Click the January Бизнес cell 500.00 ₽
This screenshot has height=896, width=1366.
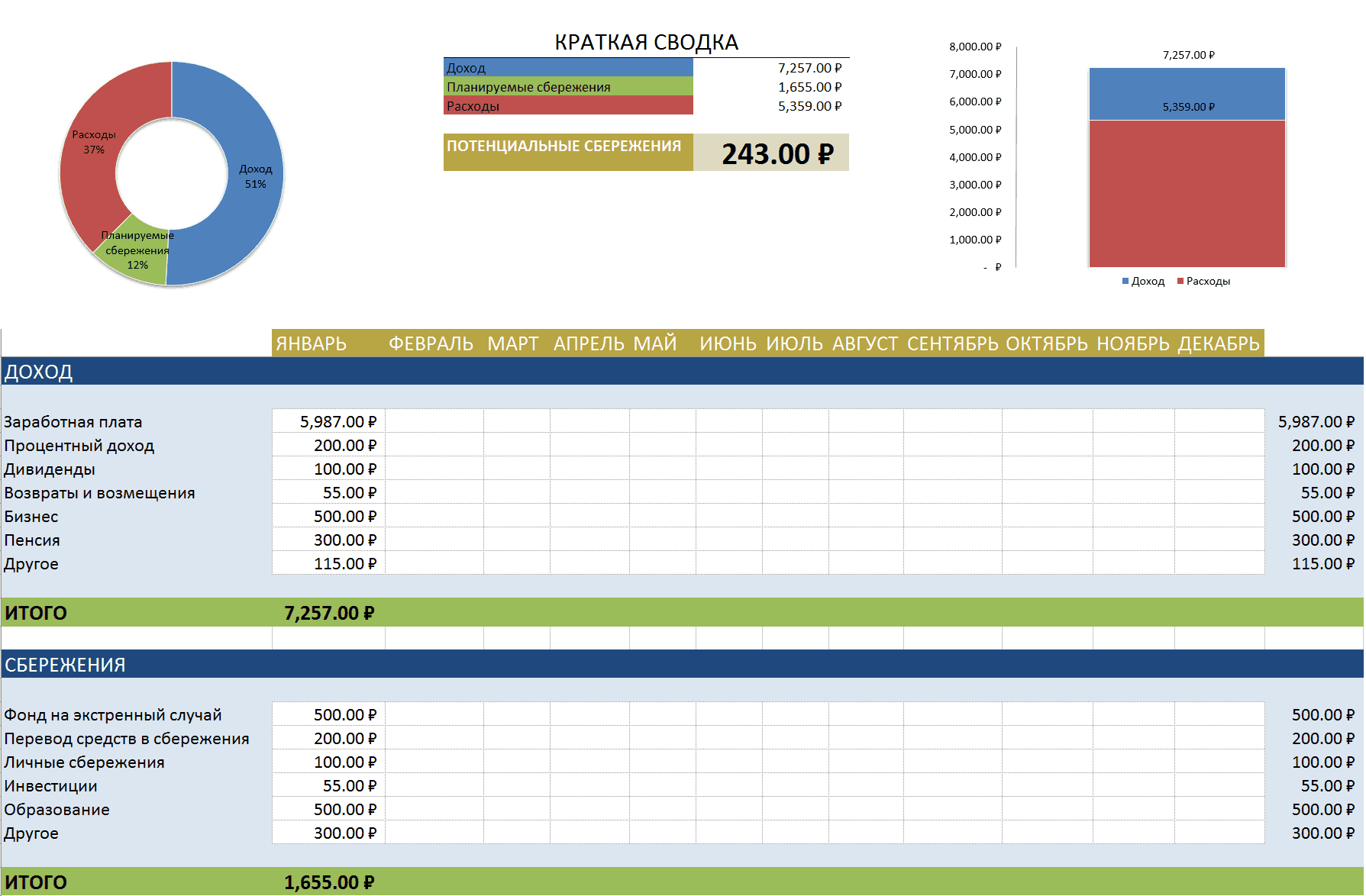(328, 516)
